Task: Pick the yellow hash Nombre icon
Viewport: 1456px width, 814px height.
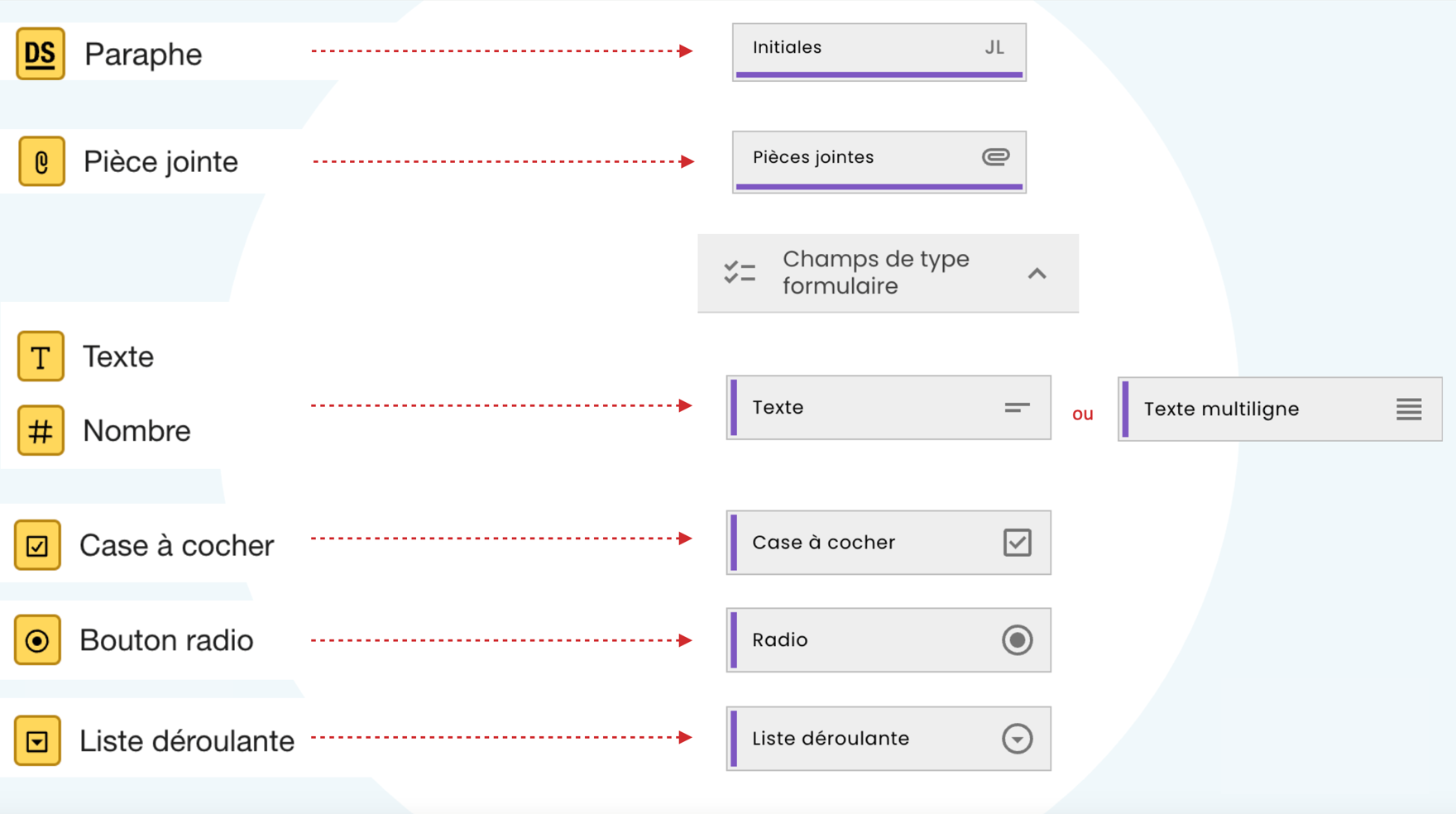Action: (x=41, y=430)
